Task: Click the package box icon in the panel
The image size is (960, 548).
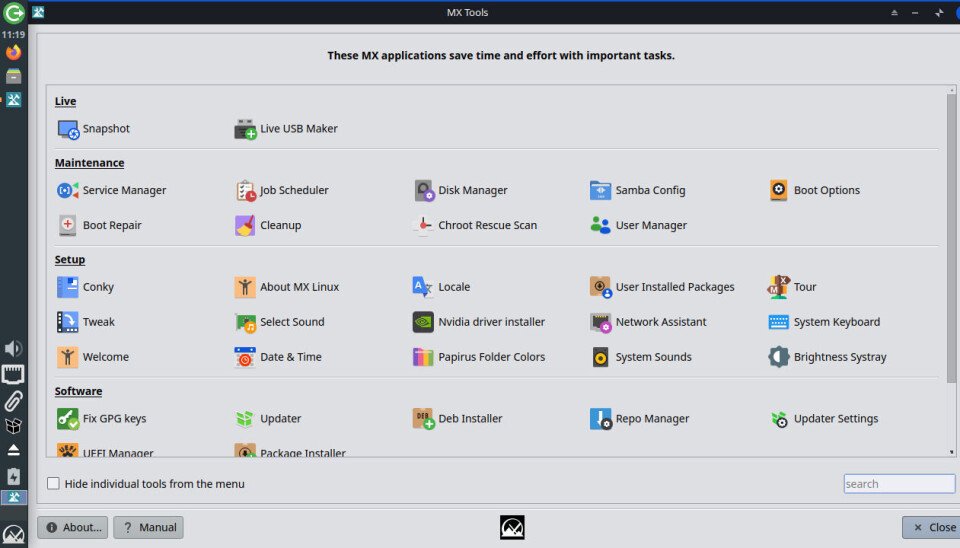Action: point(13,426)
